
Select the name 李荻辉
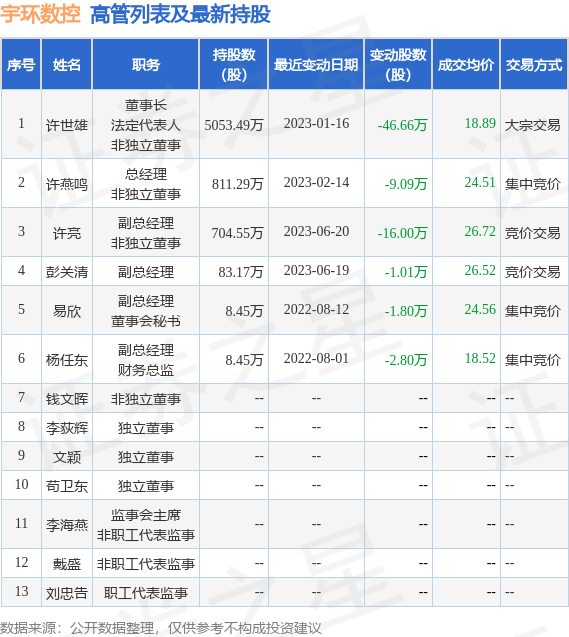coord(67,428)
